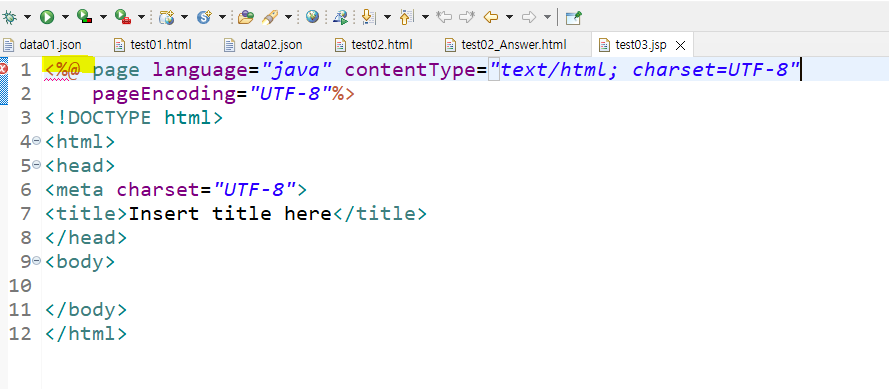Click the closing </html> tag
The image size is (889, 389).
coord(86,333)
